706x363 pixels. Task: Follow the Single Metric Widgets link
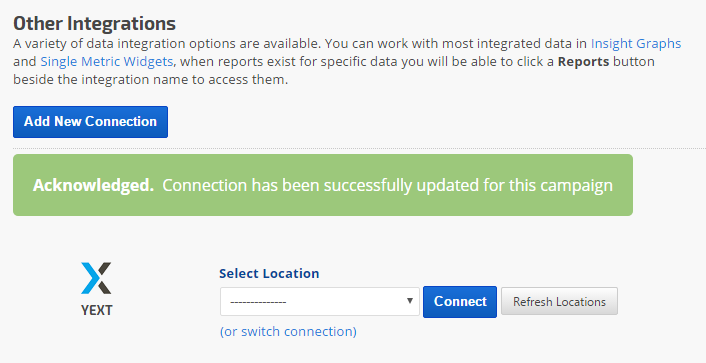[107, 61]
